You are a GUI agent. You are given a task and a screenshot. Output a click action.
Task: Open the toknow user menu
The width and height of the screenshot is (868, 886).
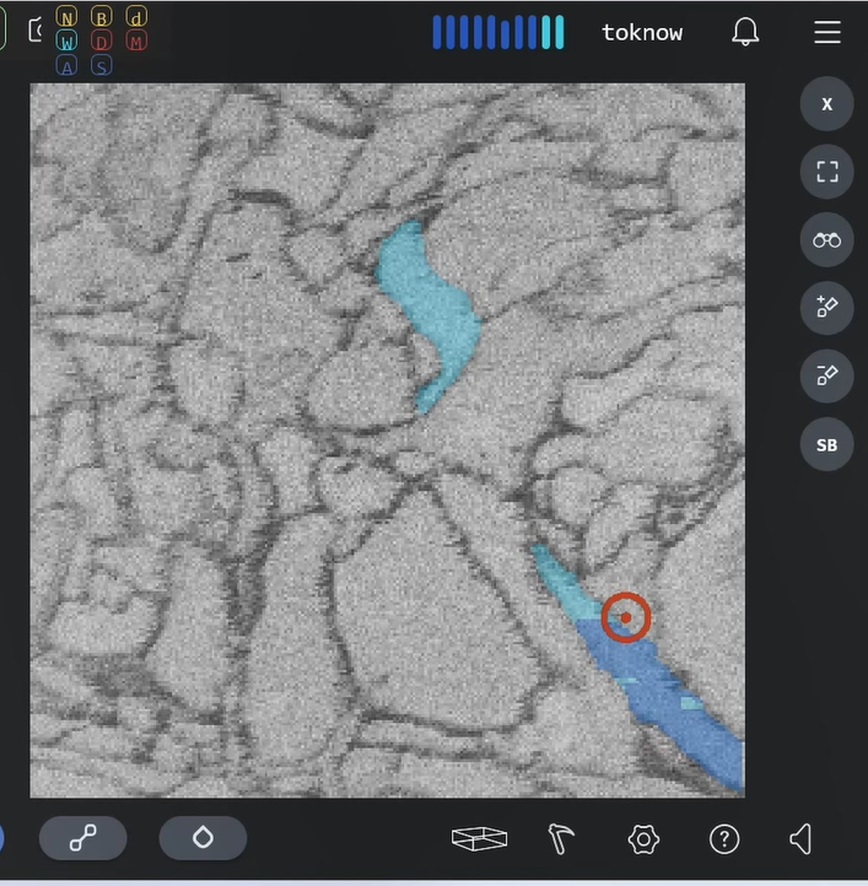[x=642, y=32]
